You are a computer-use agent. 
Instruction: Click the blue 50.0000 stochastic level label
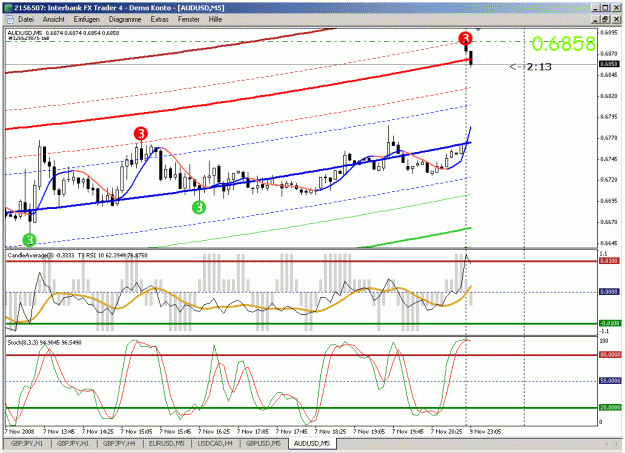[610, 381]
